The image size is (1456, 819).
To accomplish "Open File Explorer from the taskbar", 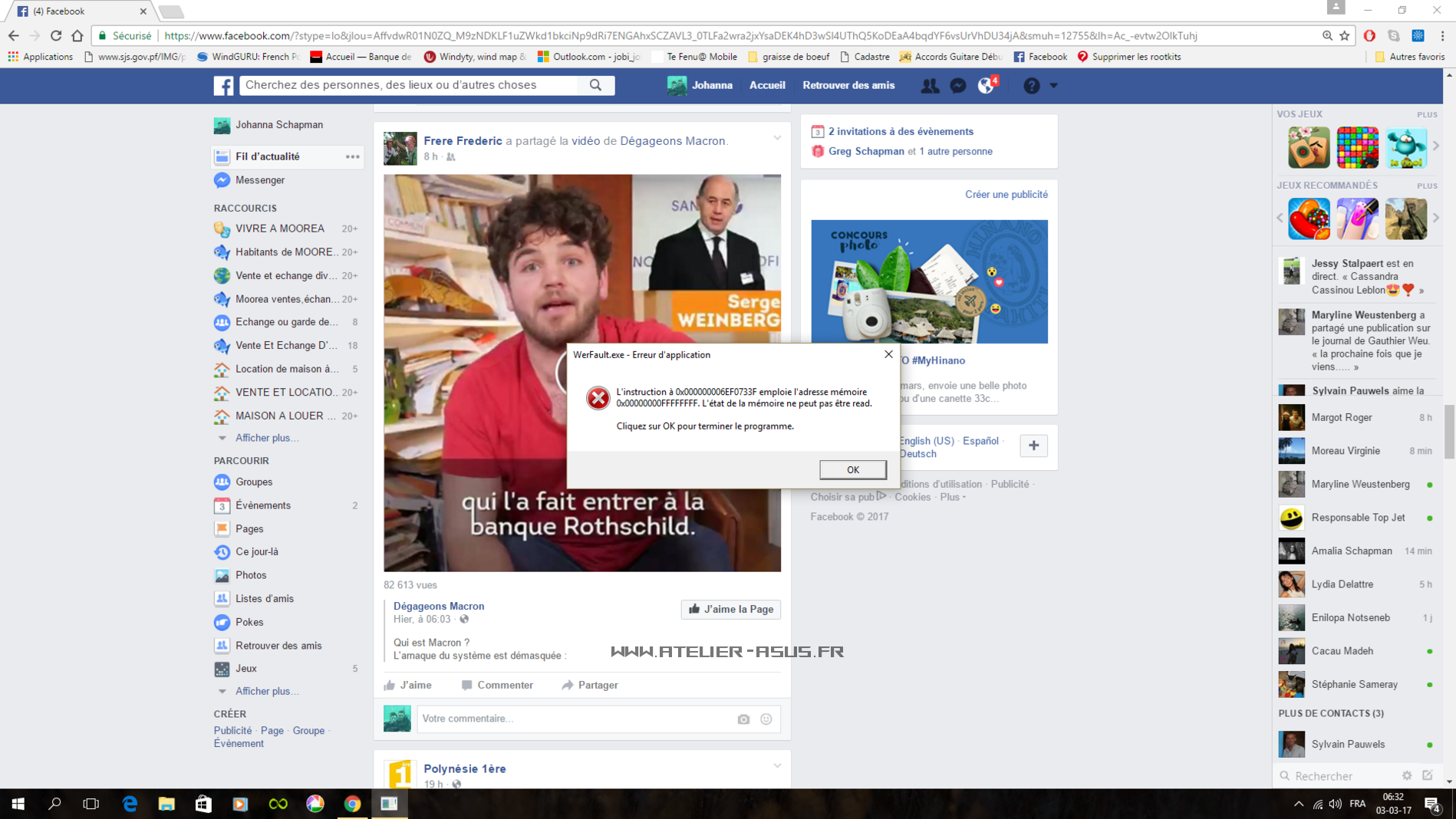I will tap(166, 804).
